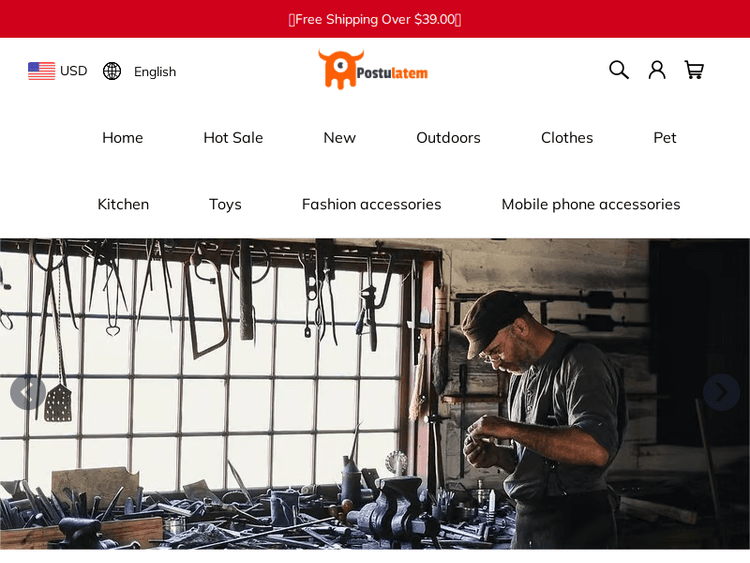This screenshot has height=563, width=750.
Task: Open the Hot Sale menu item
Action: click(233, 138)
